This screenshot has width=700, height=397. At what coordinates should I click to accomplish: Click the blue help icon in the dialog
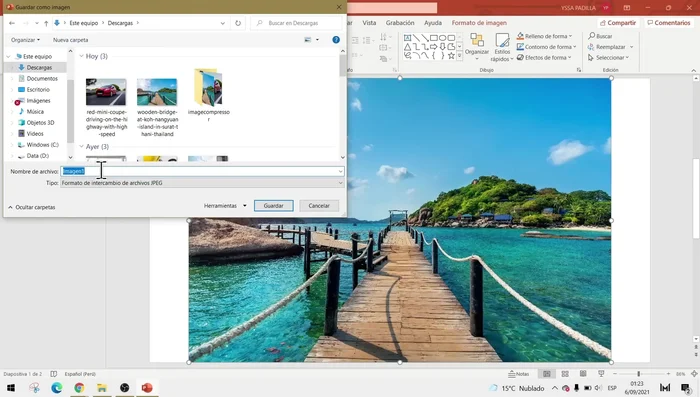pyautogui.click(x=336, y=40)
